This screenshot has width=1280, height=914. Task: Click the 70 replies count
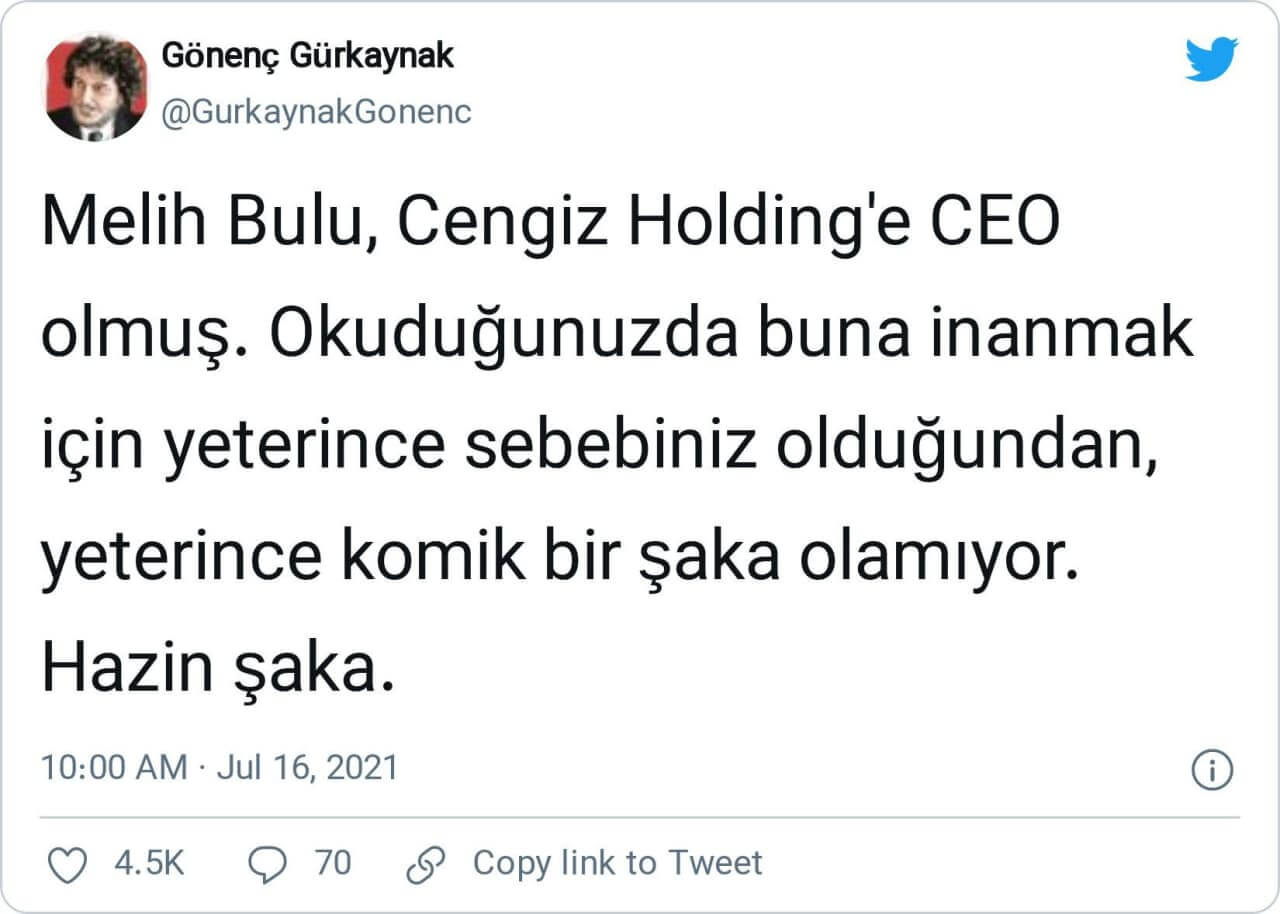tap(333, 863)
